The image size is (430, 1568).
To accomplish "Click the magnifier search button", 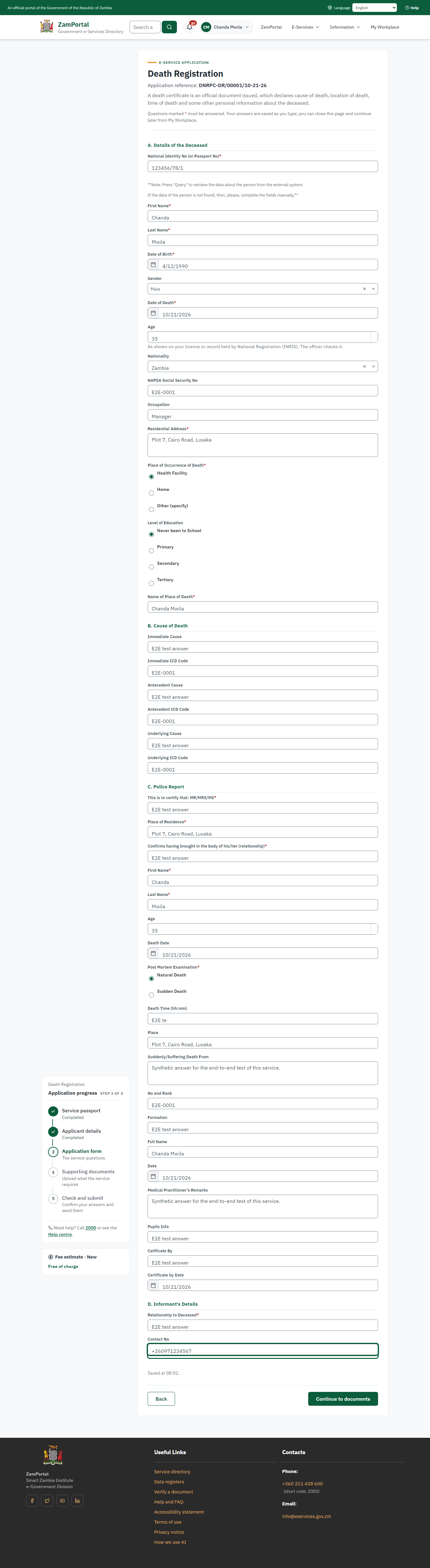I will coord(169,27).
